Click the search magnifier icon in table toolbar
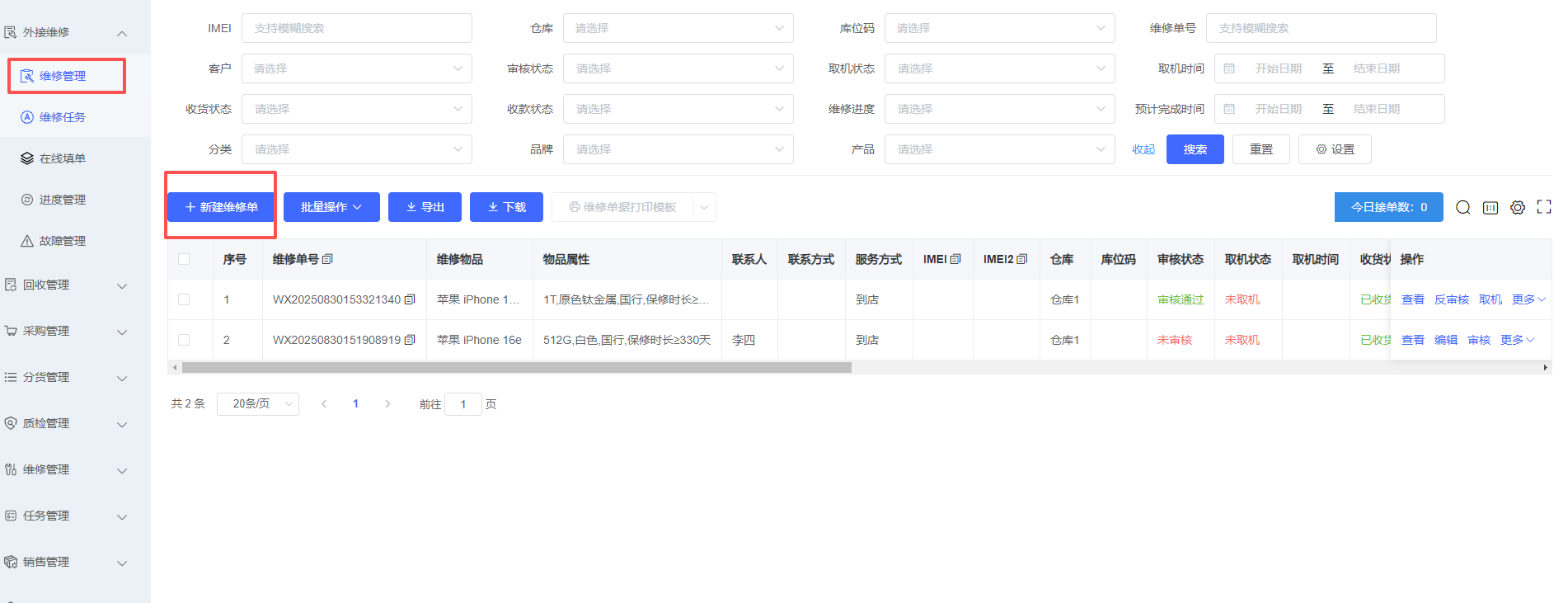The image size is (1568, 603). pyautogui.click(x=1462, y=208)
